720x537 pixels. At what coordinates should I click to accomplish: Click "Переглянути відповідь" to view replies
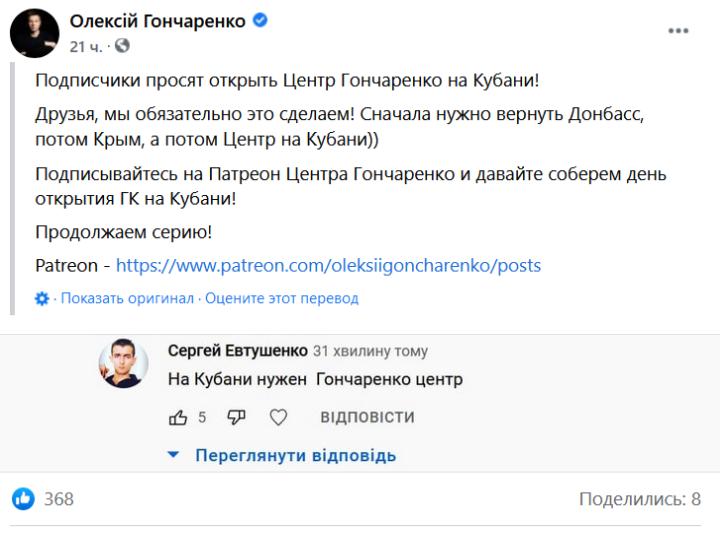click(295, 455)
